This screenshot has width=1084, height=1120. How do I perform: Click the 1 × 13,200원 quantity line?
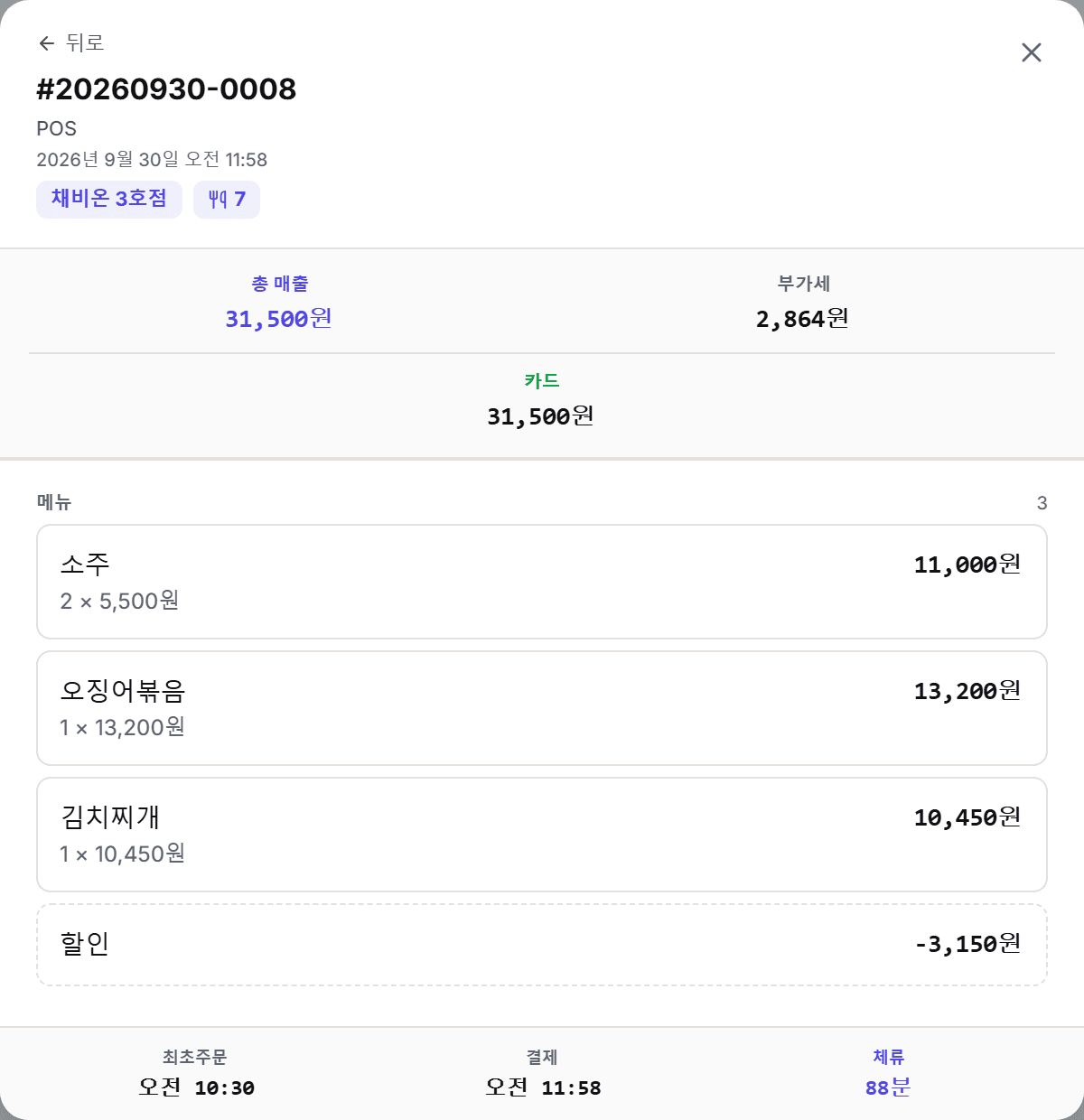coord(122,728)
